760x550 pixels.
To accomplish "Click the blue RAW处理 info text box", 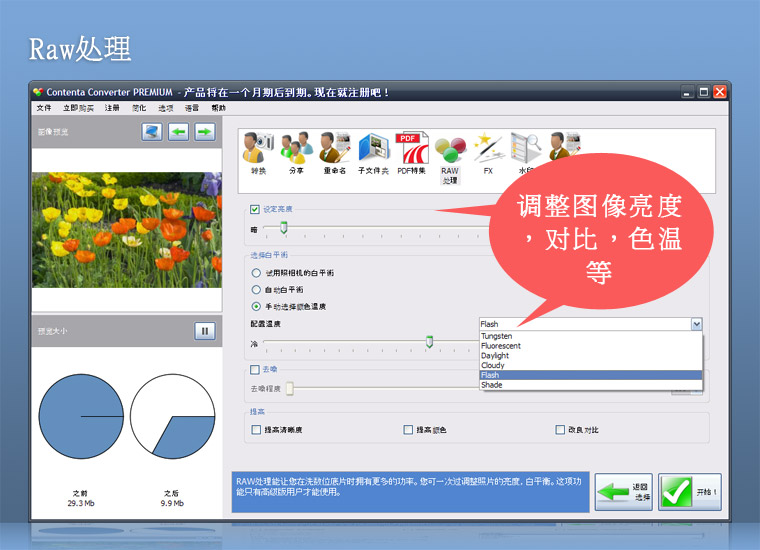I will (411, 492).
